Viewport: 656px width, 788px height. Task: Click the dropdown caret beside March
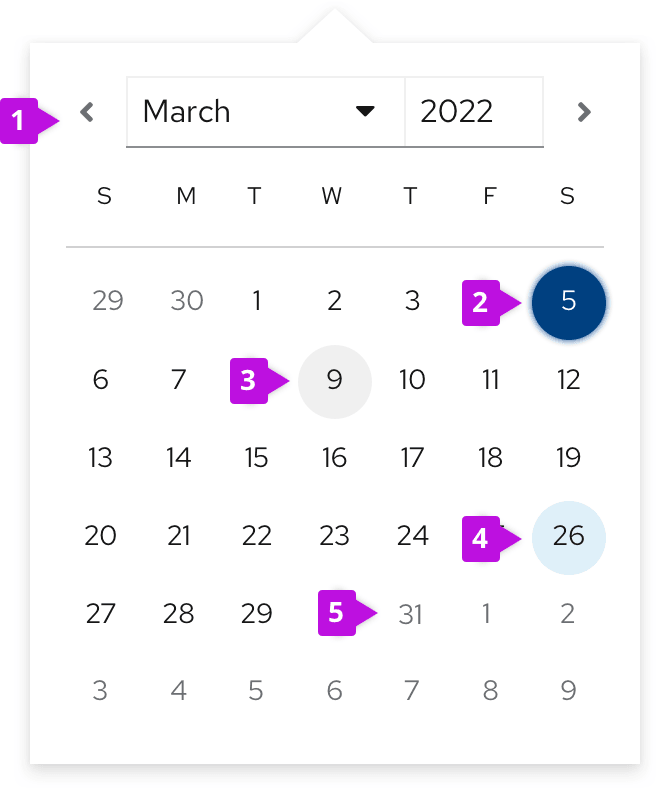tap(366, 111)
